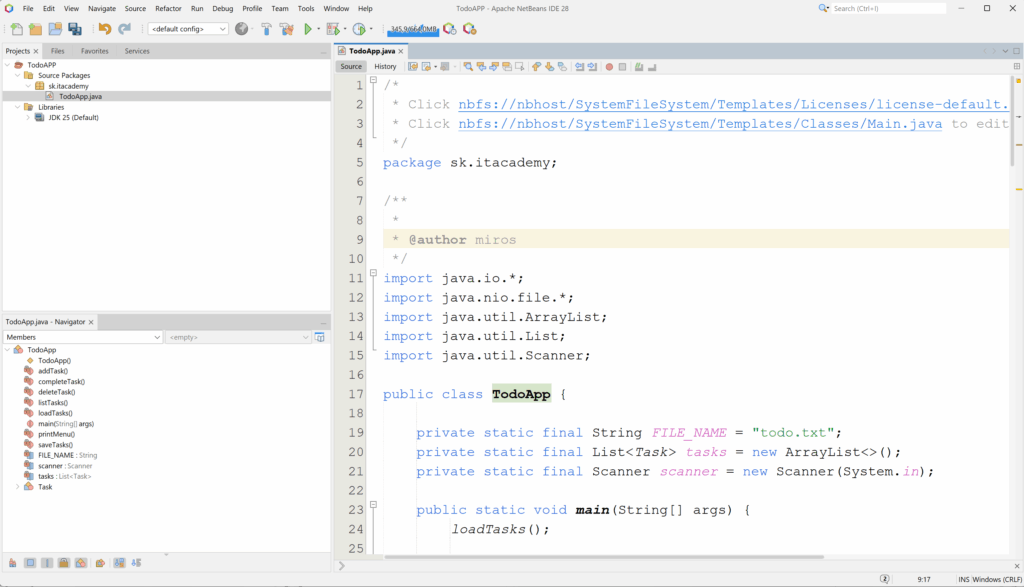Click the Source view button
The image size is (1024, 587).
tap(351, 67)
